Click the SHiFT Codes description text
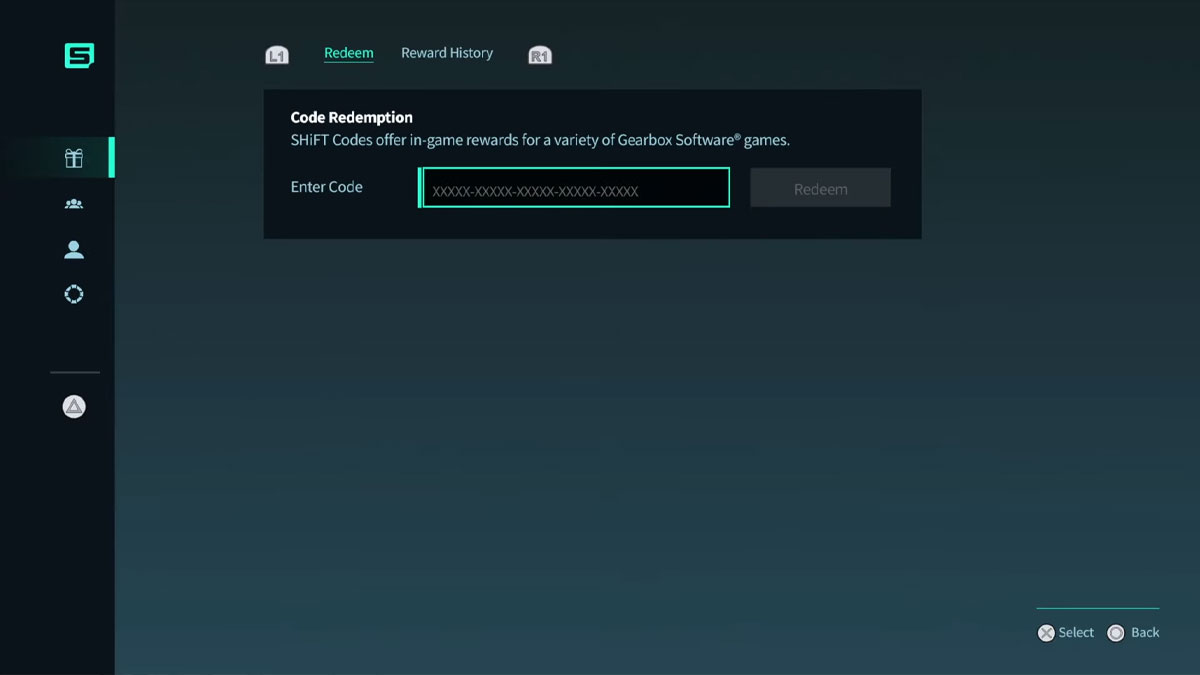Screen dimensions: 1200x675 tap(540, 140)
